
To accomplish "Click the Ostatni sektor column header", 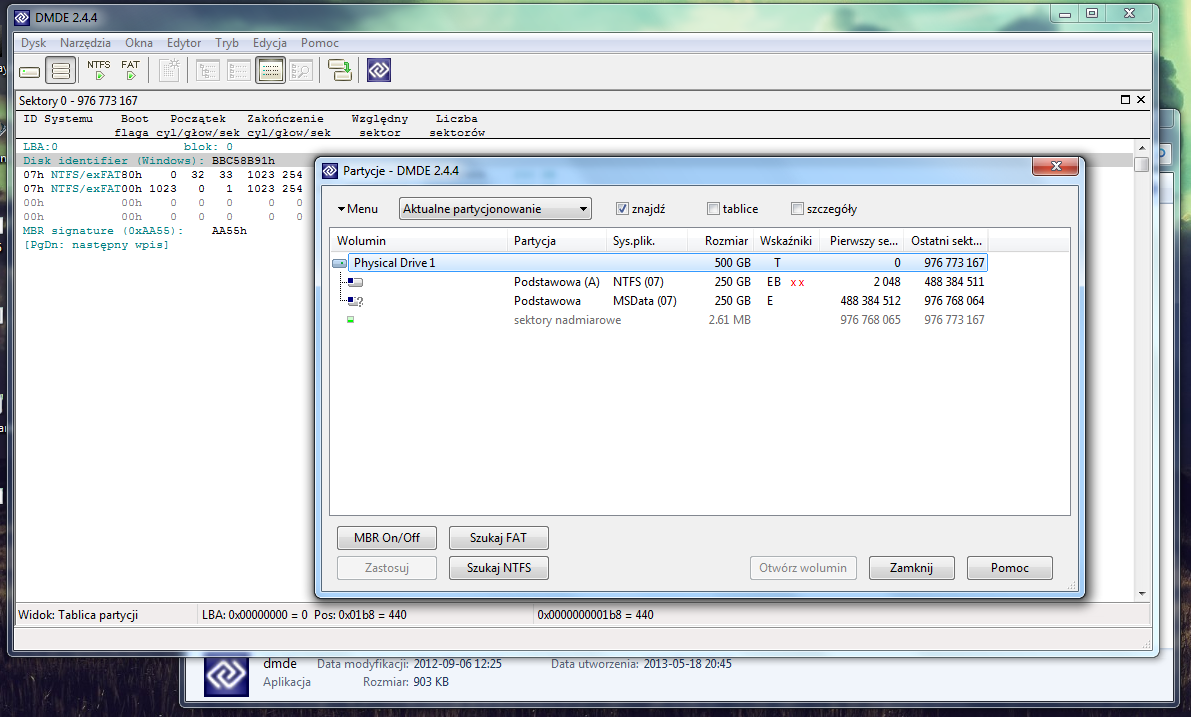I will (947, 241).
